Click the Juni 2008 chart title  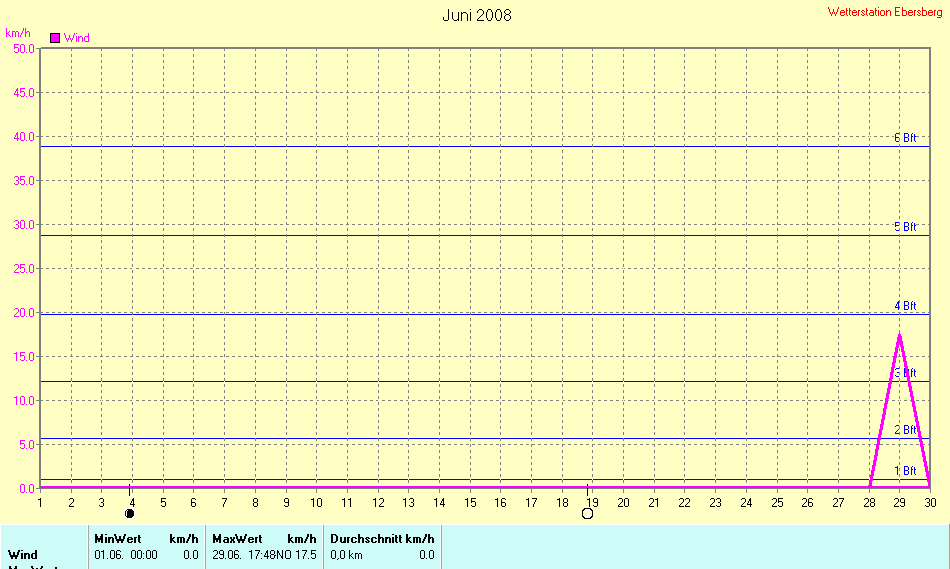point(477,15)
